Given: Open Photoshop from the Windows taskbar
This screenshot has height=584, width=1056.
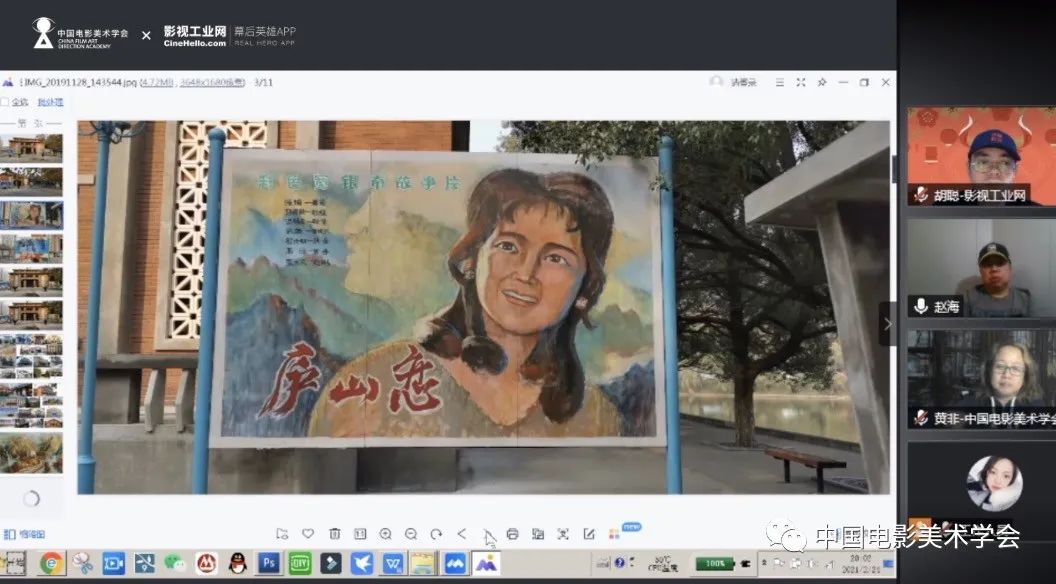Looking at the screenshot, I should click(x=268, y=563).
